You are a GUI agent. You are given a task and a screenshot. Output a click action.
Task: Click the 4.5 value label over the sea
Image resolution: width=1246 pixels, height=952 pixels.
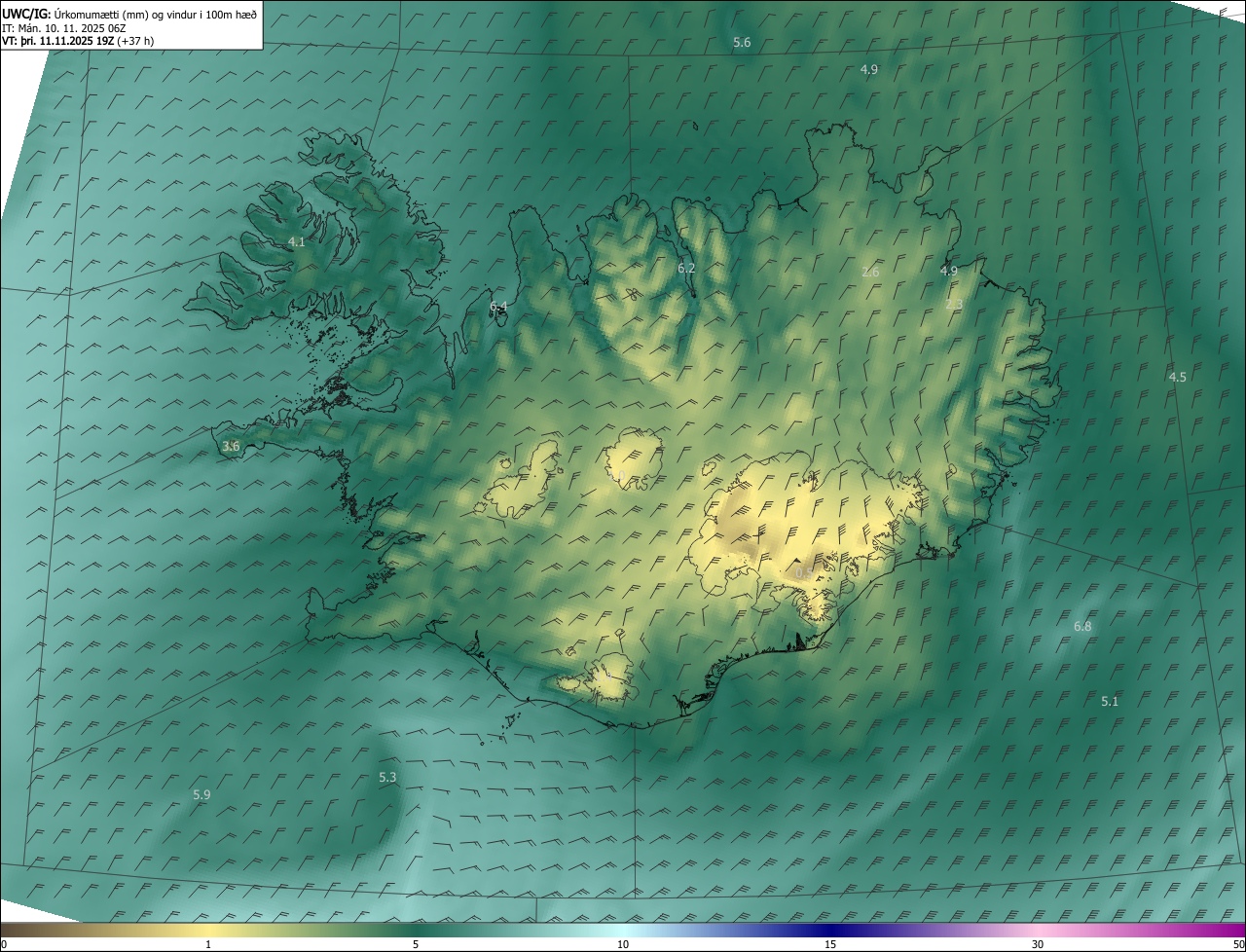click(1178, 377)
